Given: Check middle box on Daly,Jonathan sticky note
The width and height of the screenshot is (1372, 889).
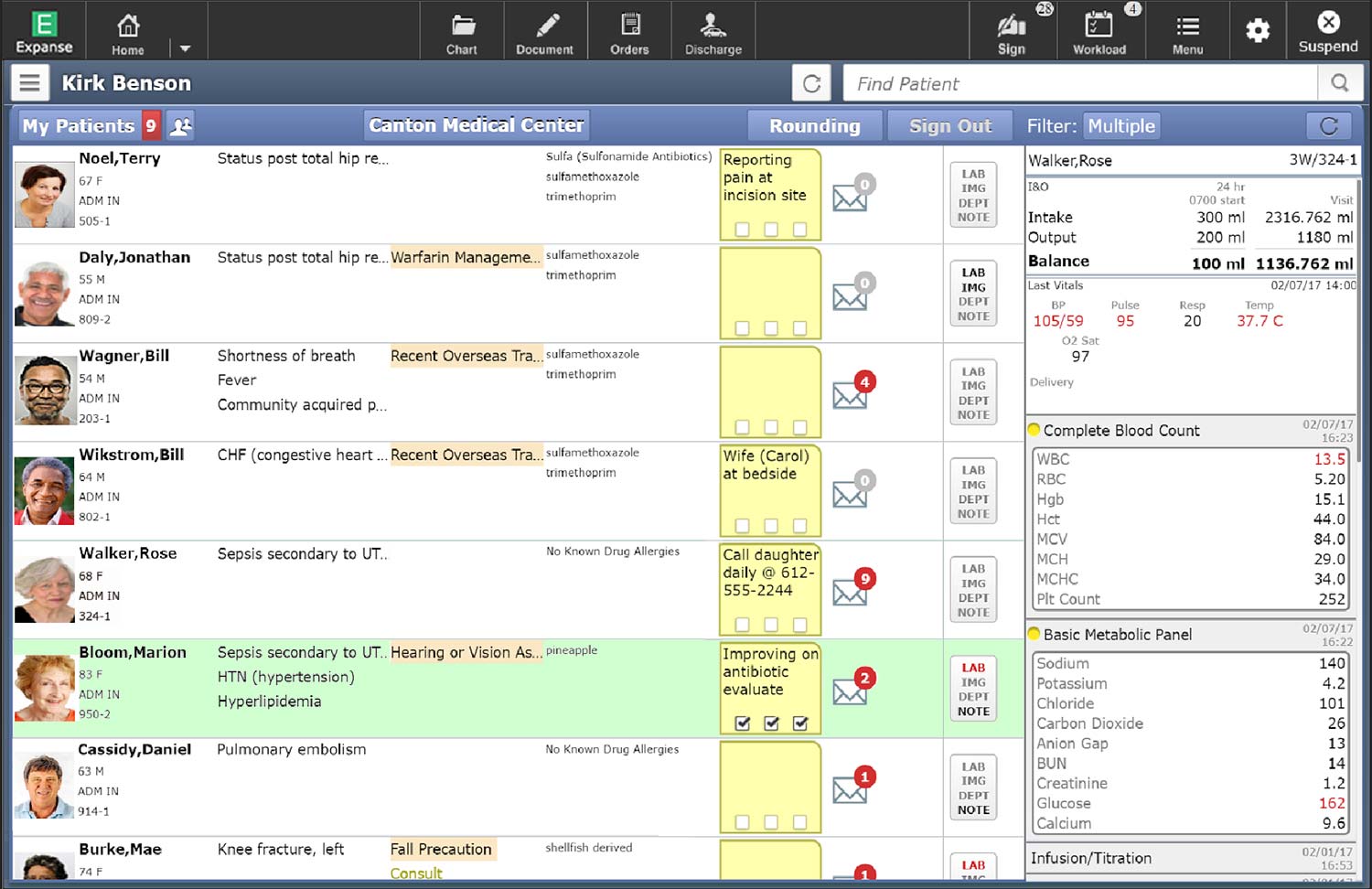Looking at the screenshot, I should pyautogui.click(x=771, y=327).
